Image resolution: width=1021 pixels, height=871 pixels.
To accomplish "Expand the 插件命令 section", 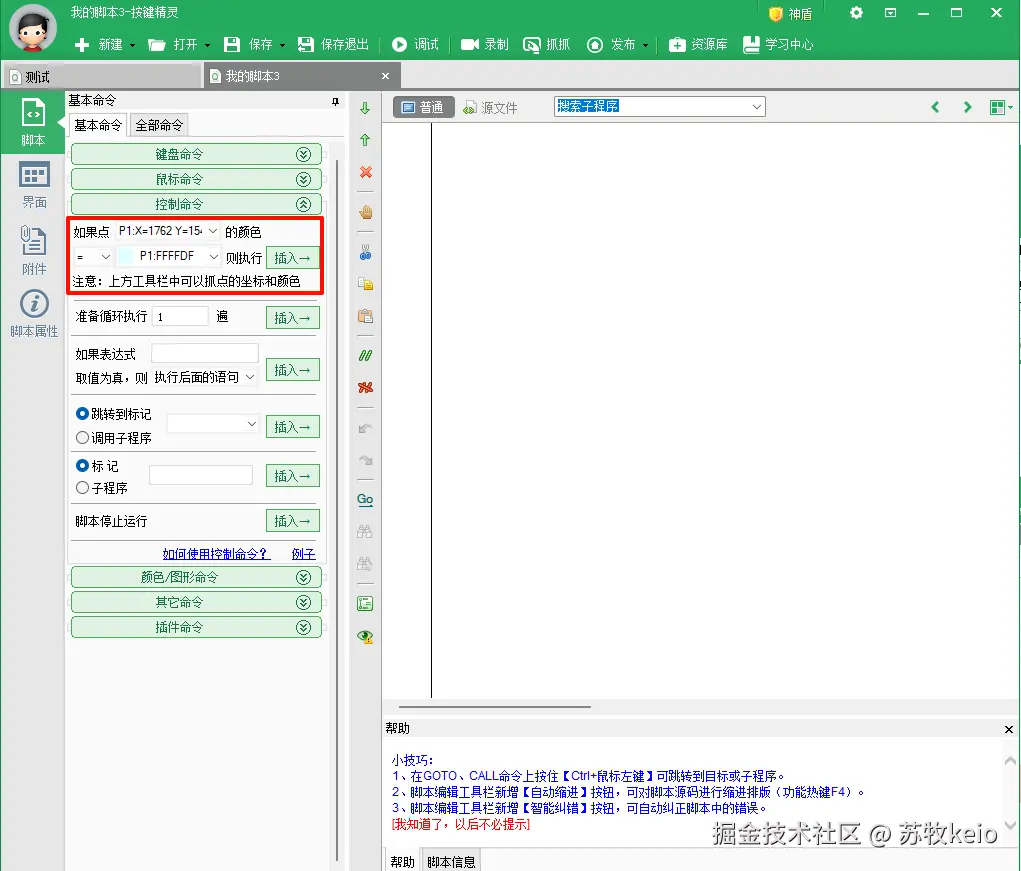I will point(196,628).
